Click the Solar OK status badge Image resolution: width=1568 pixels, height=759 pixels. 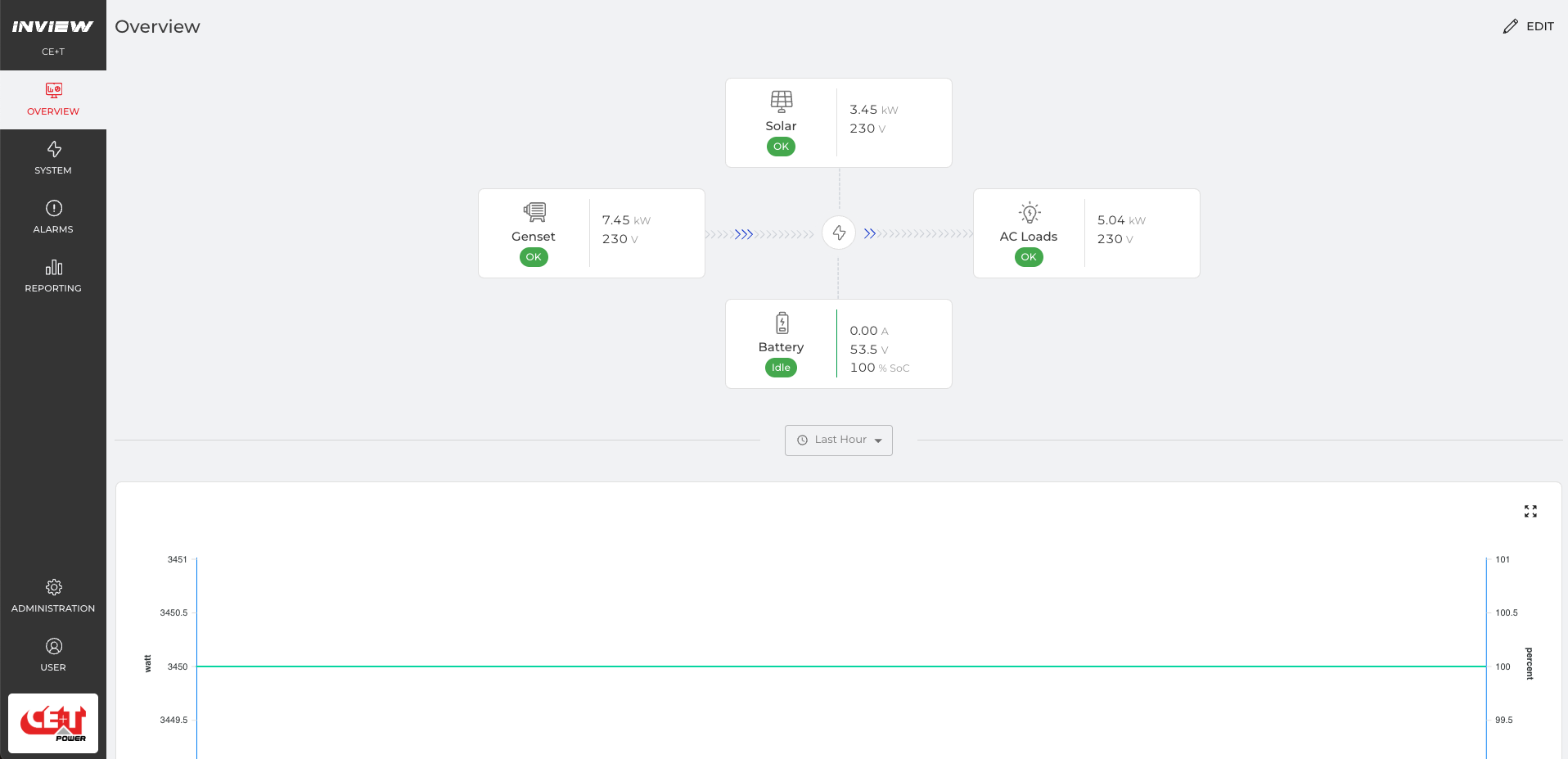(781, 147)
